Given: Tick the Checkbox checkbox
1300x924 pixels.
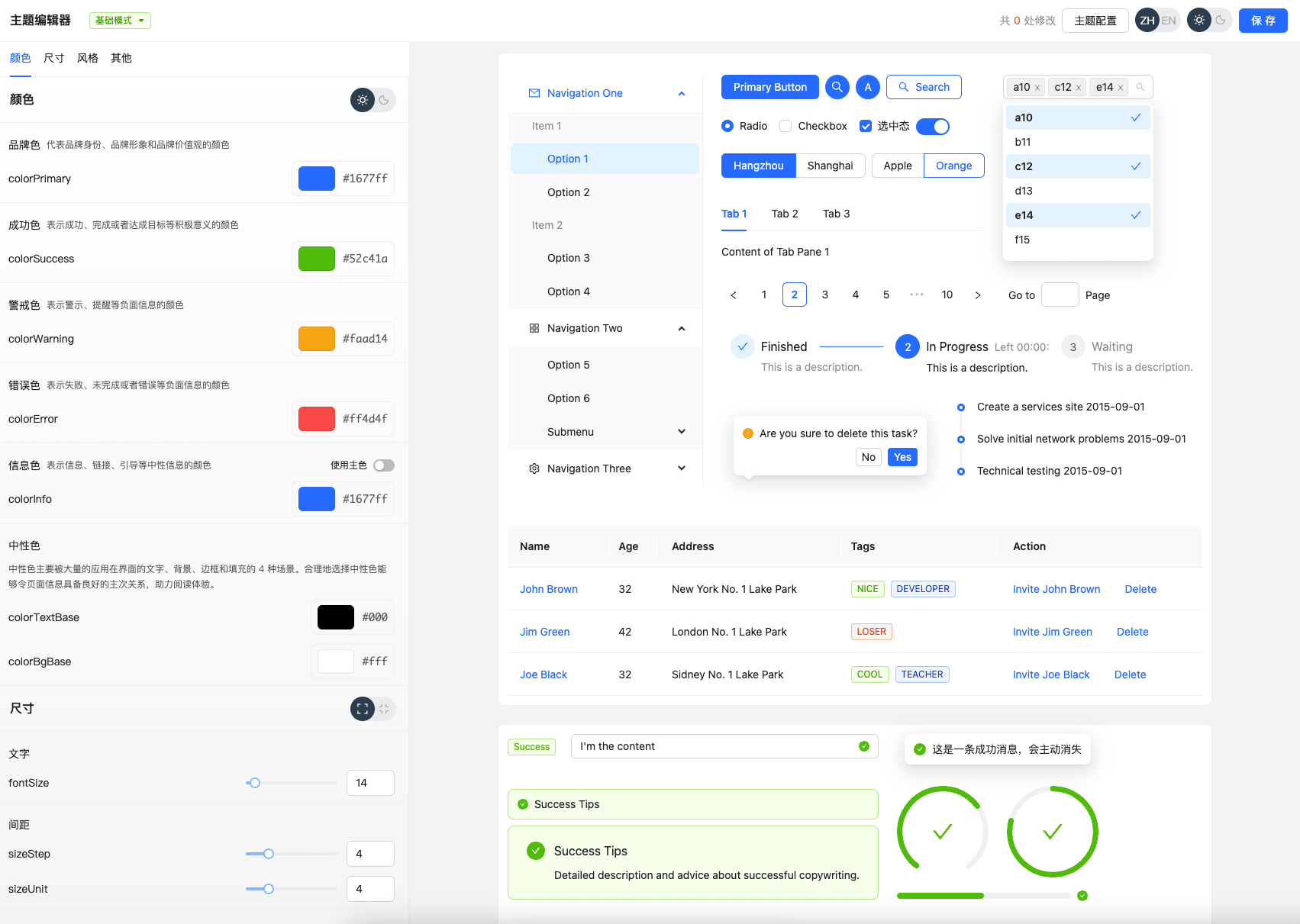Looking at the screenshot, I should (x=785, y=126).
